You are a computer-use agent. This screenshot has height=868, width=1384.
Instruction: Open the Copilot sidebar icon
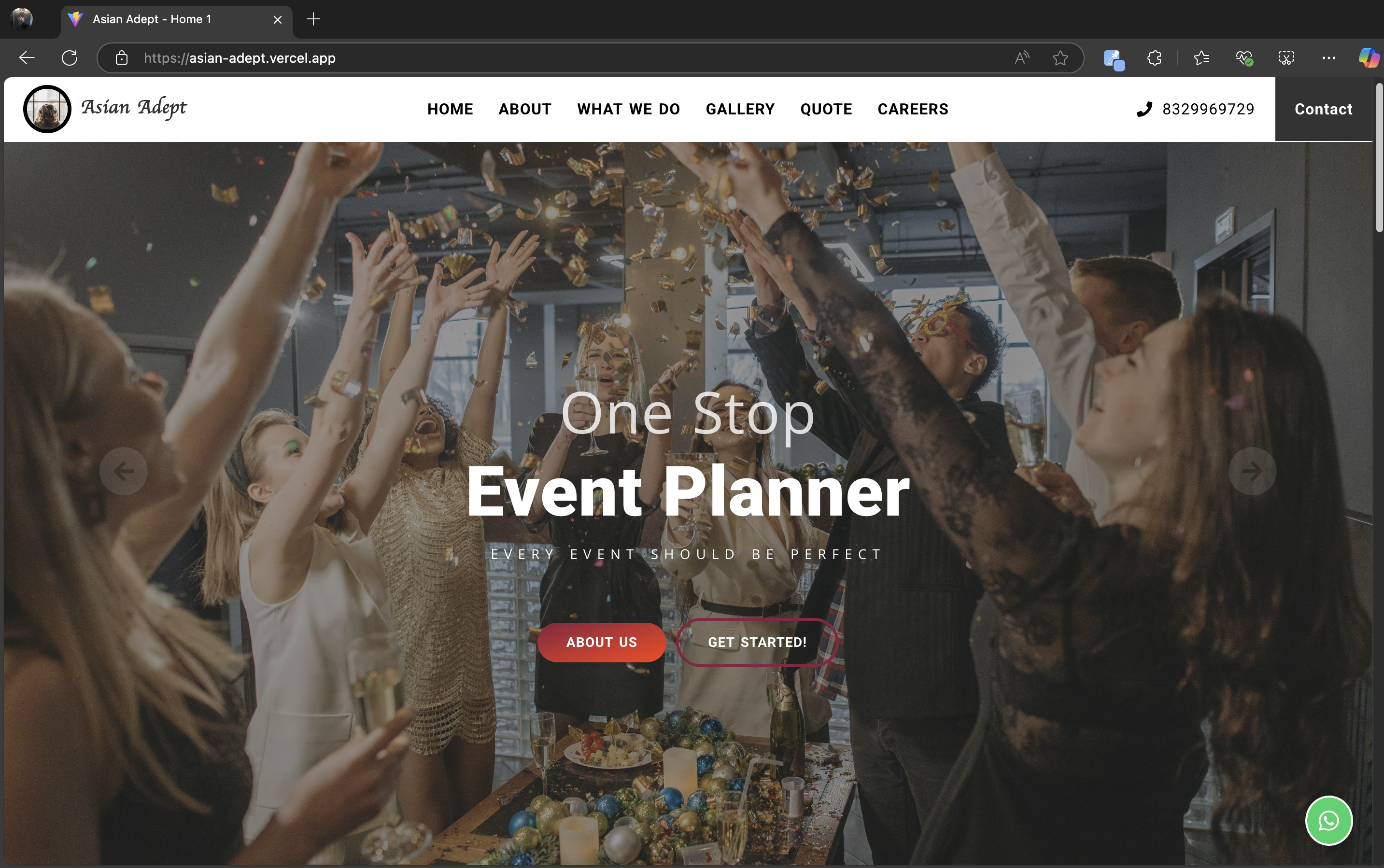click(x=1369, y=58)
